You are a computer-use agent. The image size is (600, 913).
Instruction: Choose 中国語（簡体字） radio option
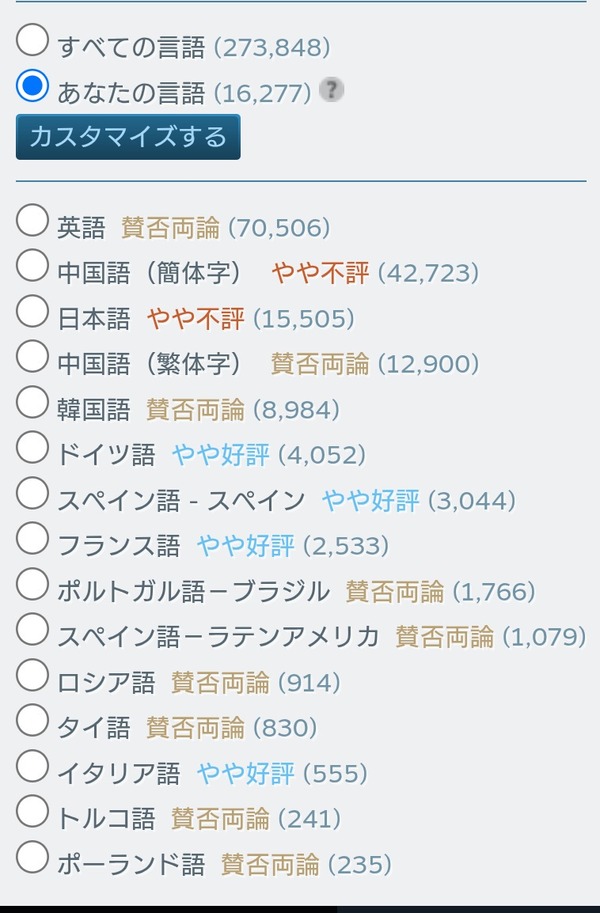pyautogui.click(x=32, y=266)
